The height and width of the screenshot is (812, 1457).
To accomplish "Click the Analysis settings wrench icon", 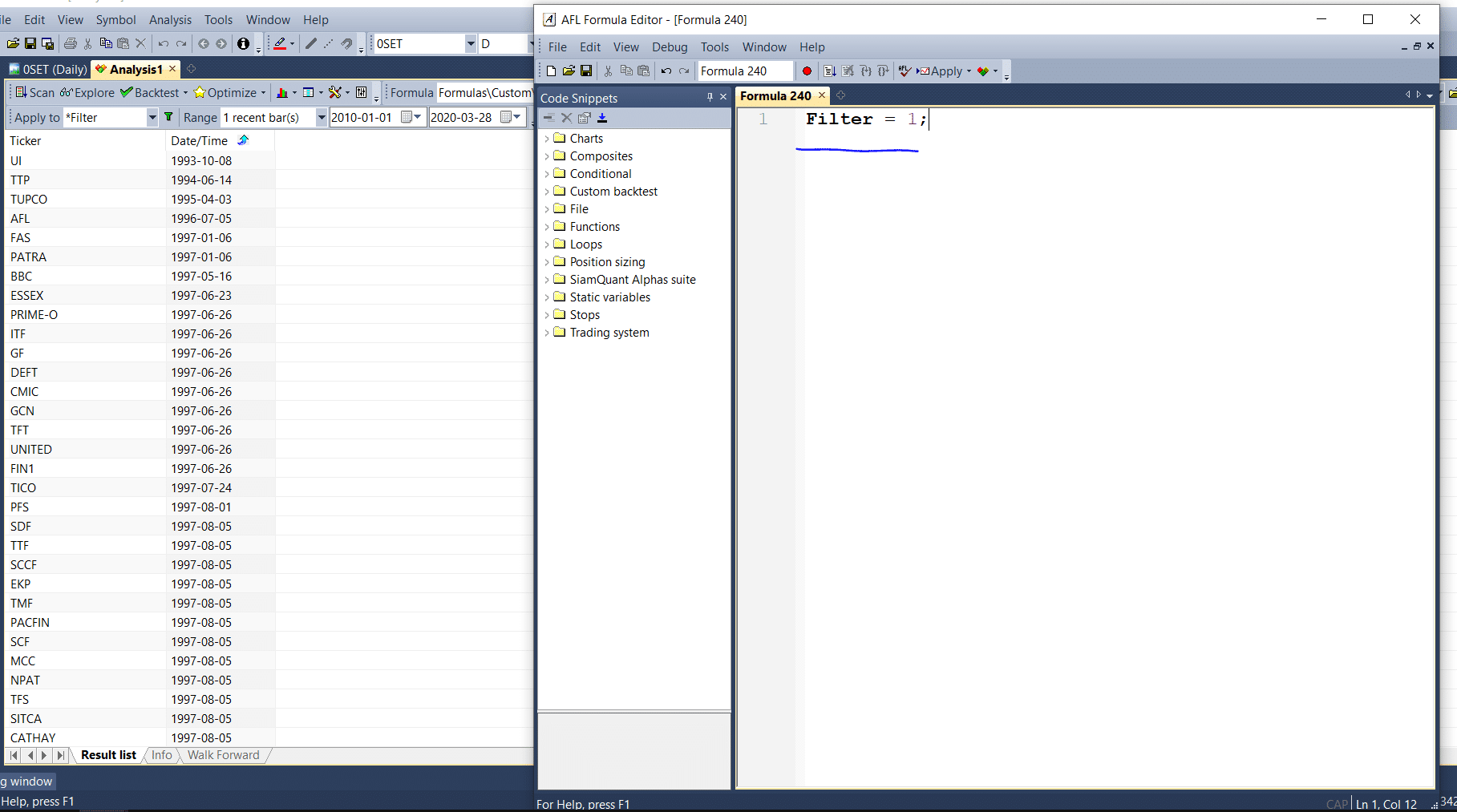I will [335, 93].
